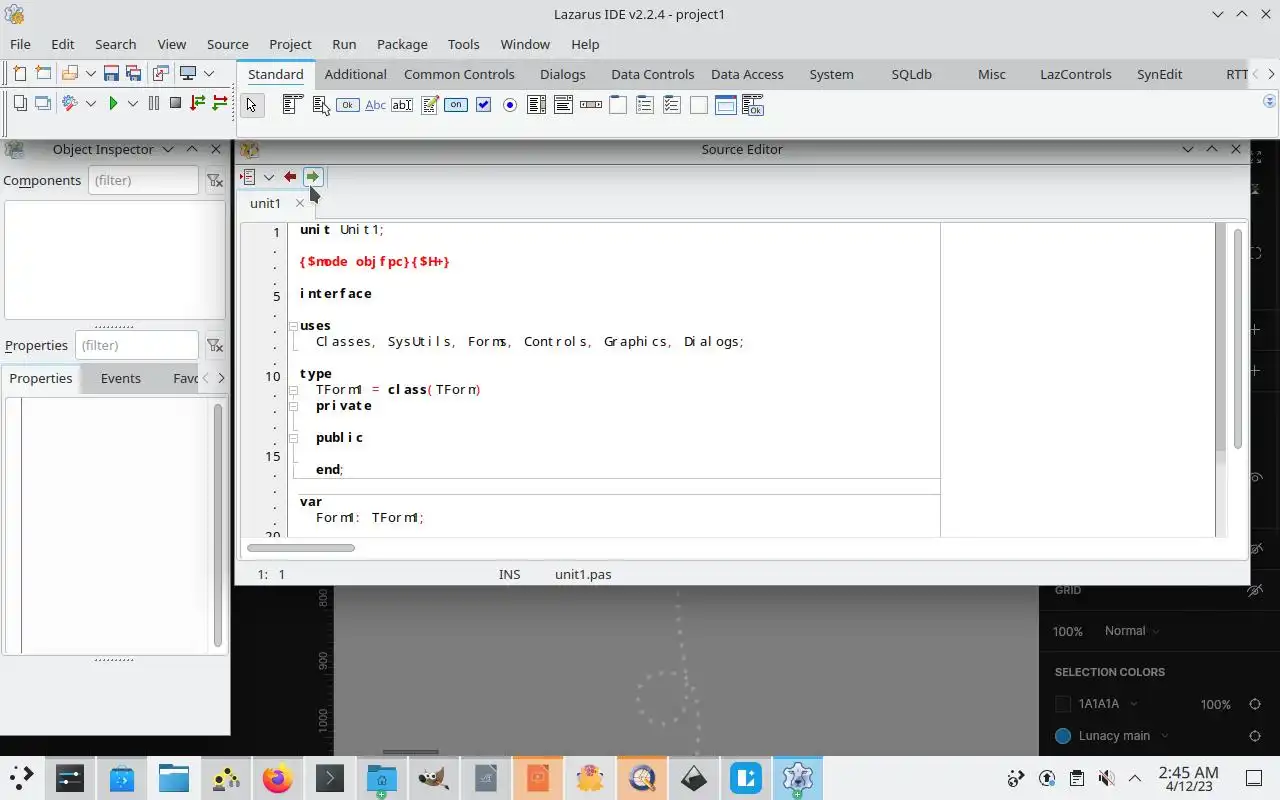Viewport: 1280px width, 800px height.
Task: Select TCheckBox component in palette
Action: click(x=483, y=105)
